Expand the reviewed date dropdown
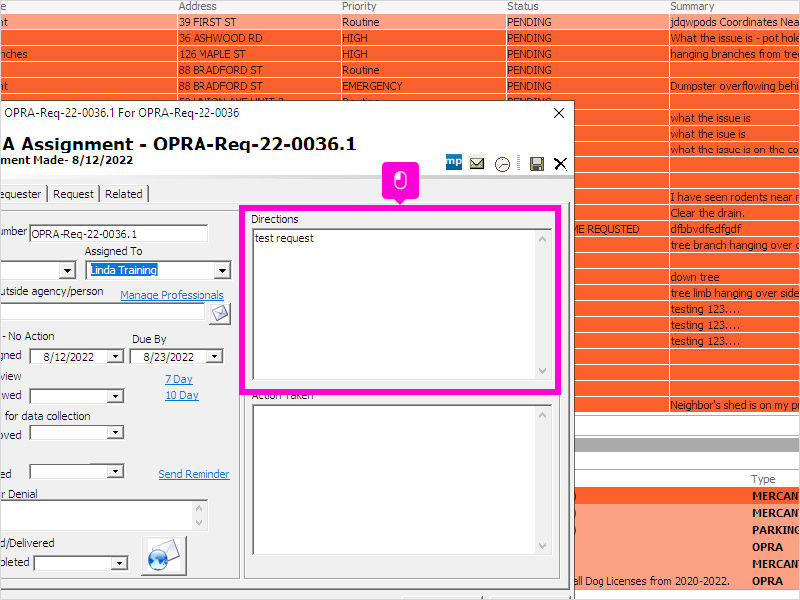 115,396
